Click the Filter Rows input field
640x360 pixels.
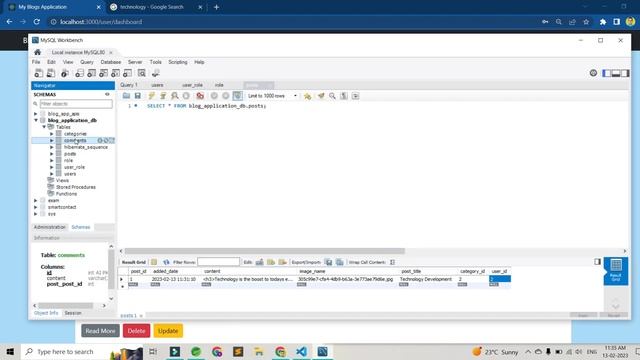pos(218,262)
